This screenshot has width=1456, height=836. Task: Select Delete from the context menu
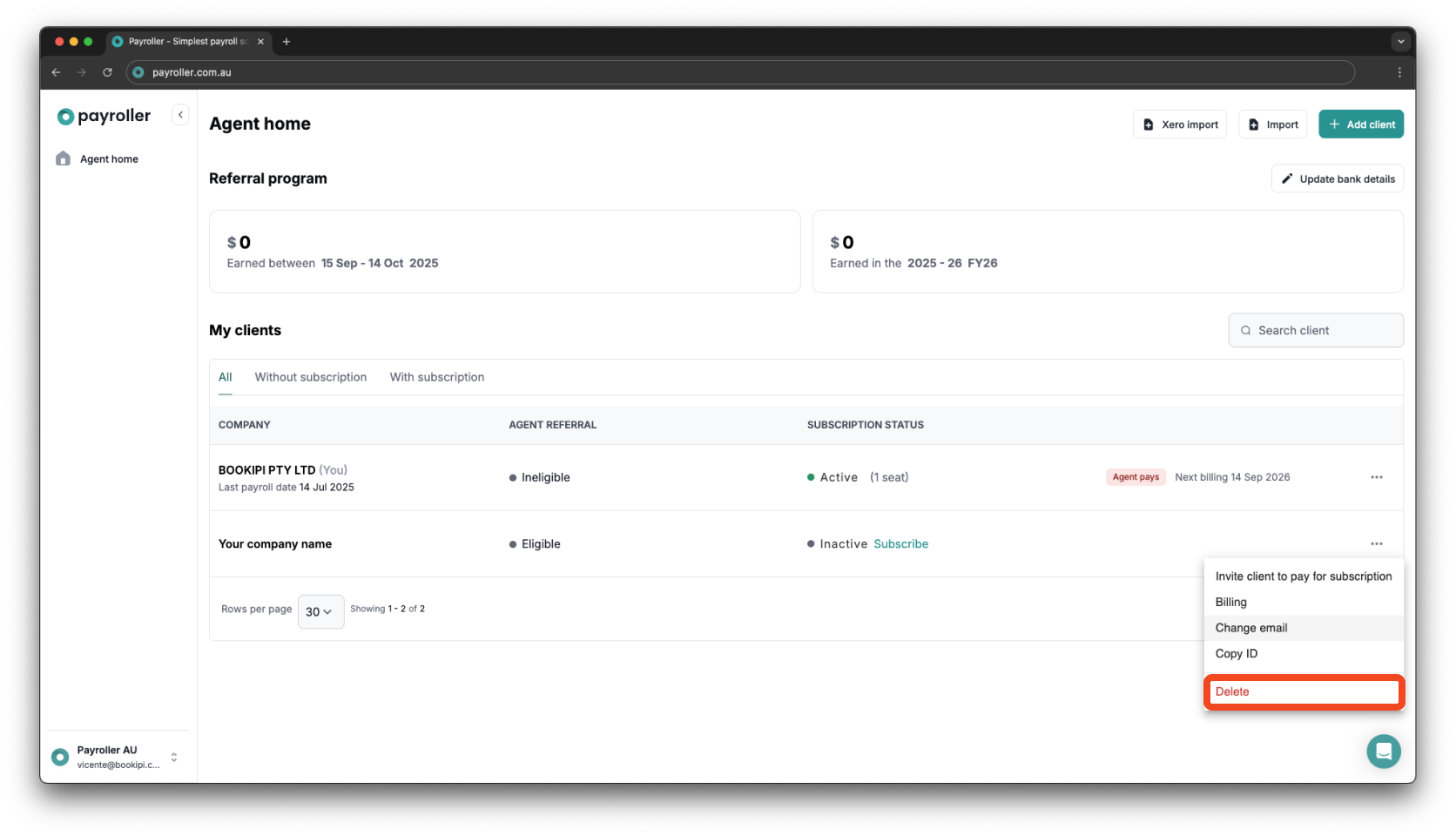pos(1304,691)
